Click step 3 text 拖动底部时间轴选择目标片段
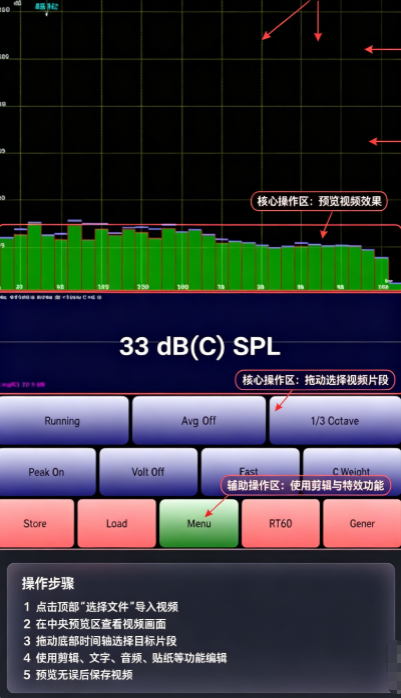The width and height of the screenshot is (401, 698). coord(100,641)
